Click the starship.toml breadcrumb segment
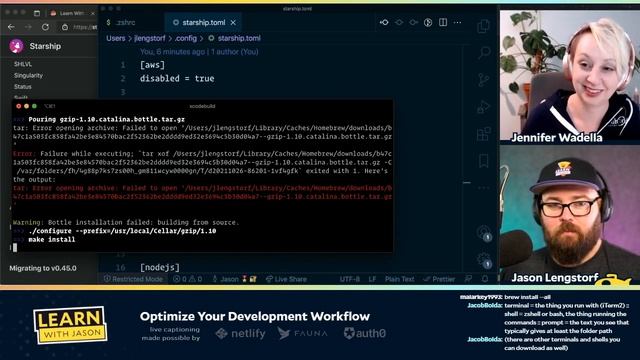Viewport: 640px width, 360px height. [235, 38]
